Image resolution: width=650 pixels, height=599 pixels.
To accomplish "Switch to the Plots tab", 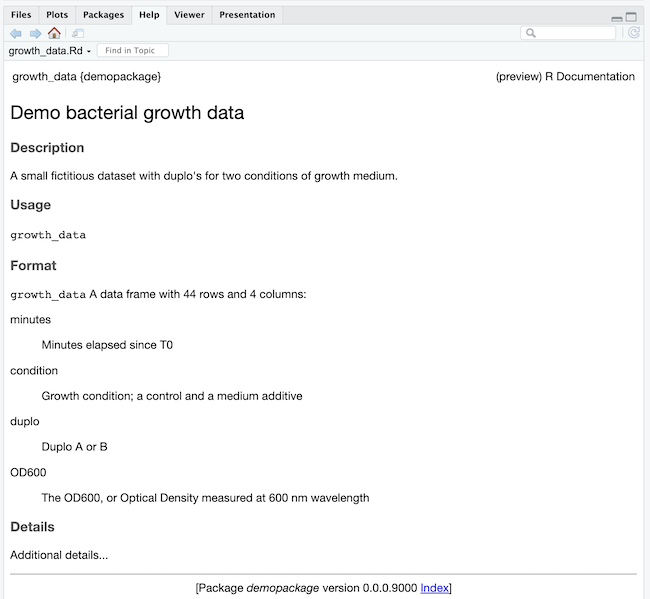I will tap(57, 15).
